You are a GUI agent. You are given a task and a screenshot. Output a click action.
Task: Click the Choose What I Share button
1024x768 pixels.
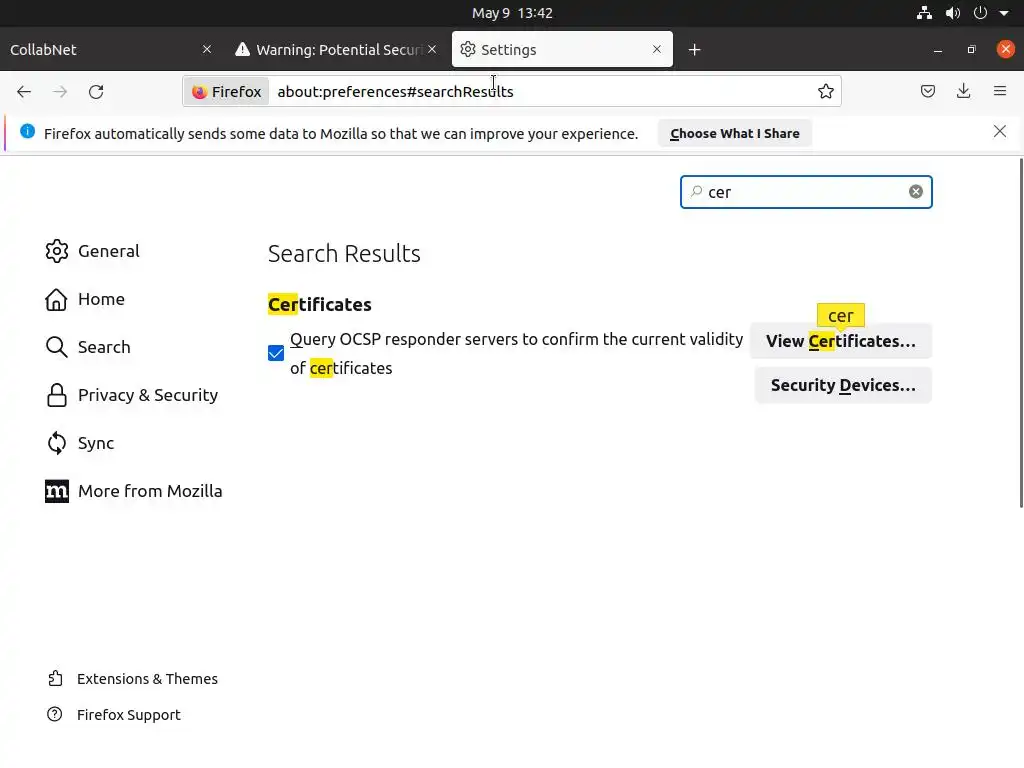coord(735,134)
